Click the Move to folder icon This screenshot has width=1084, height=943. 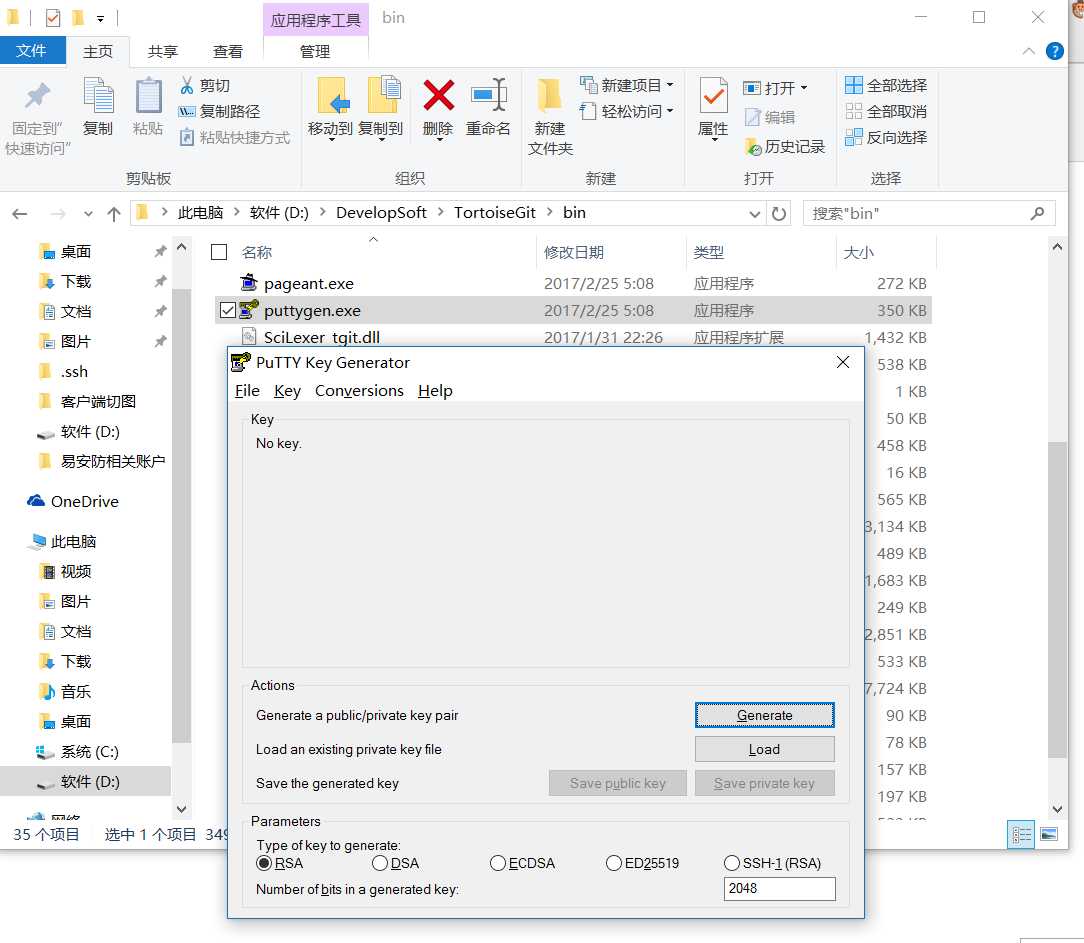click(333, 95)
